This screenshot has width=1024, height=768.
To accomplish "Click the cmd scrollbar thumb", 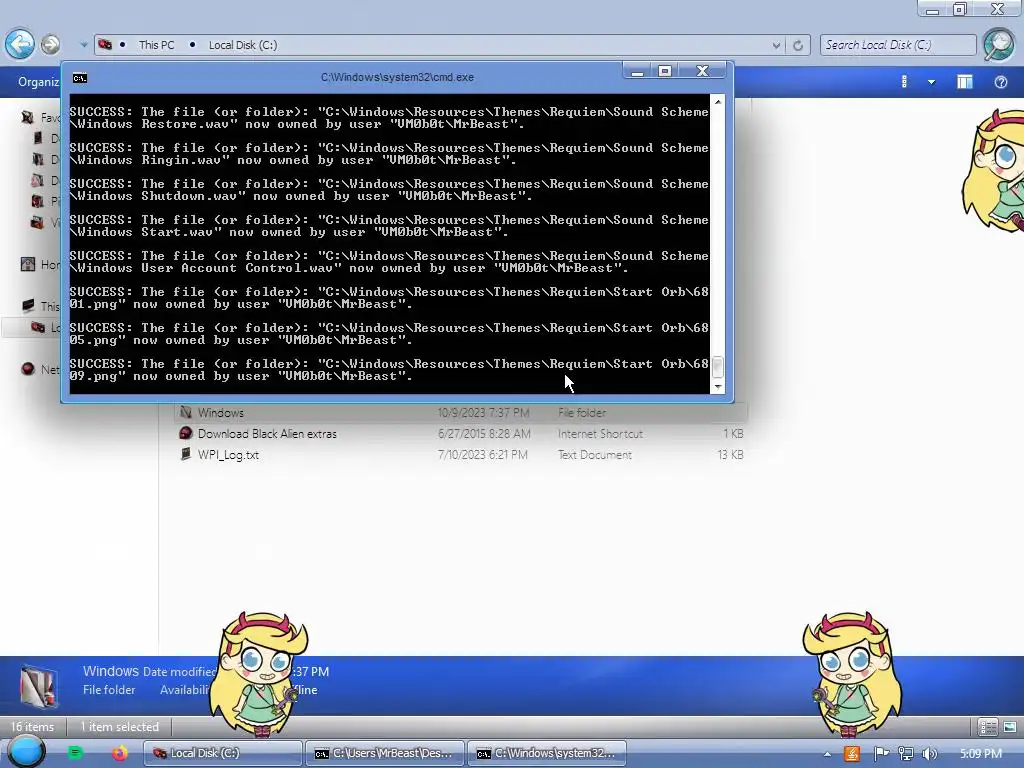I will tap(718, 366).
